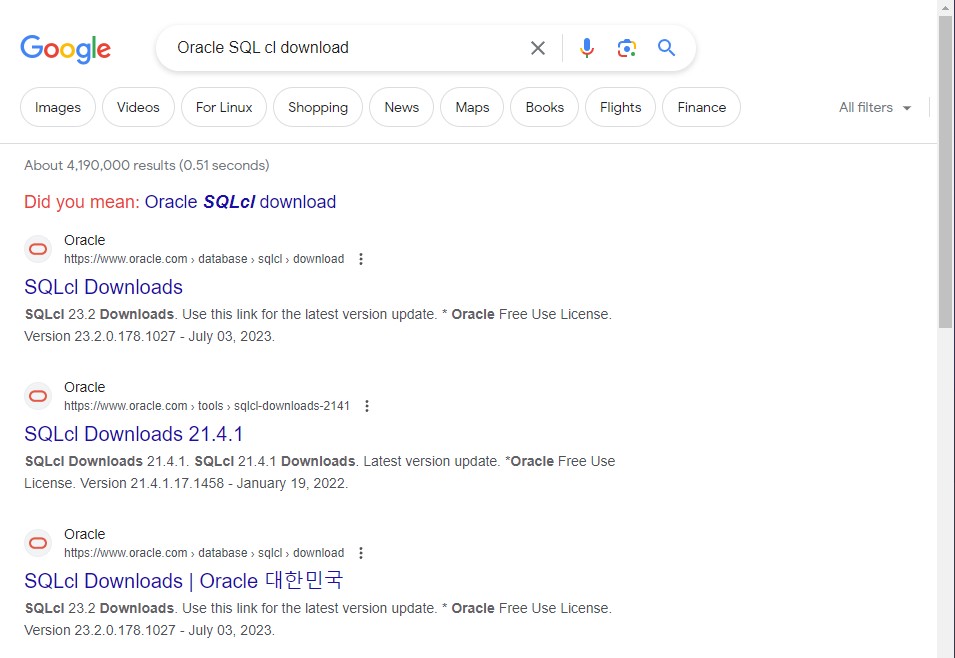Click the Oracle favicon of SQLcl Downloads 21.4.1 result
955x658 pixels.
click(38, 396)
